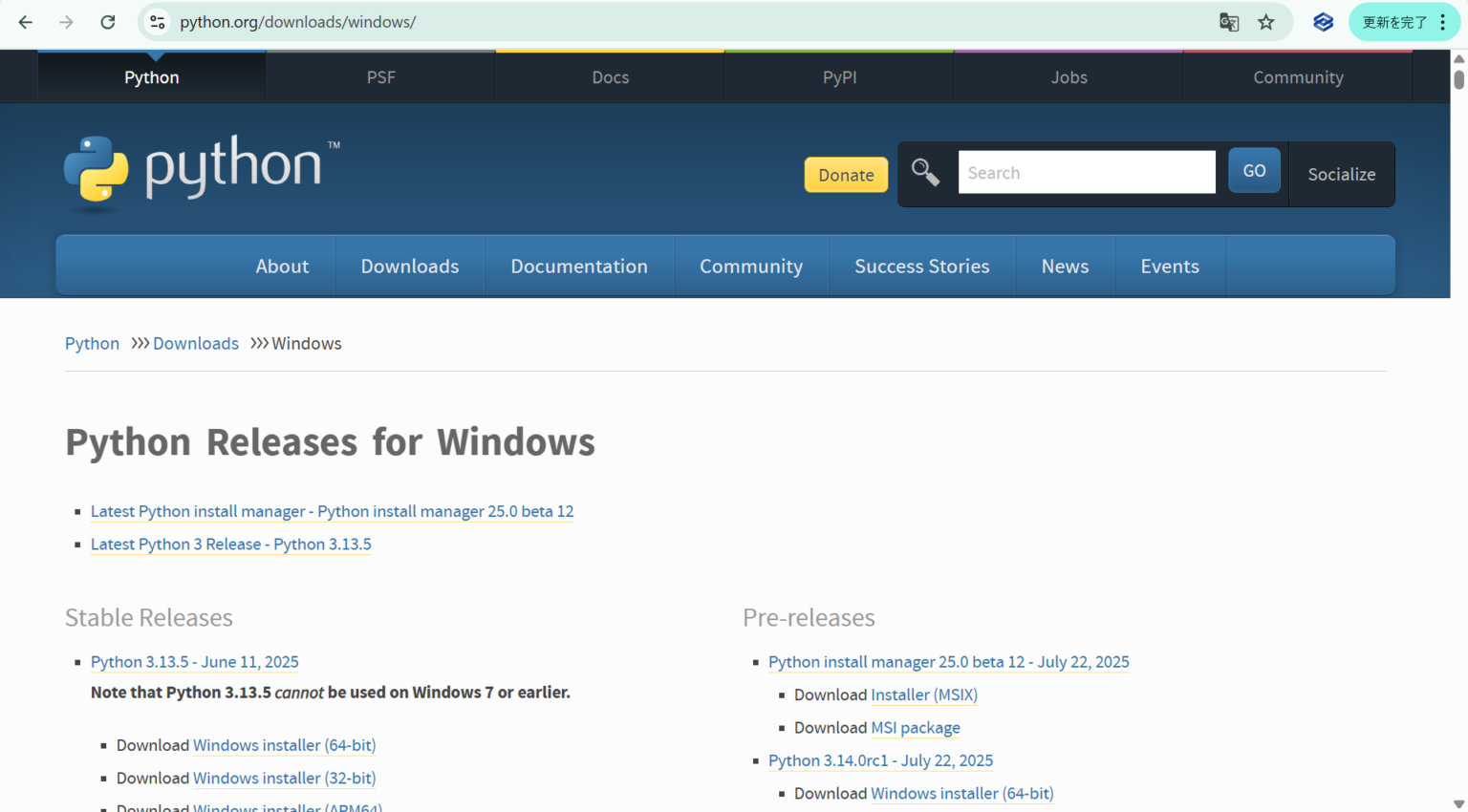Image resolution: width=1468 pixels, height=812 pixels.
Task: Click the translate page icon
Action: tap(1229, 22)
